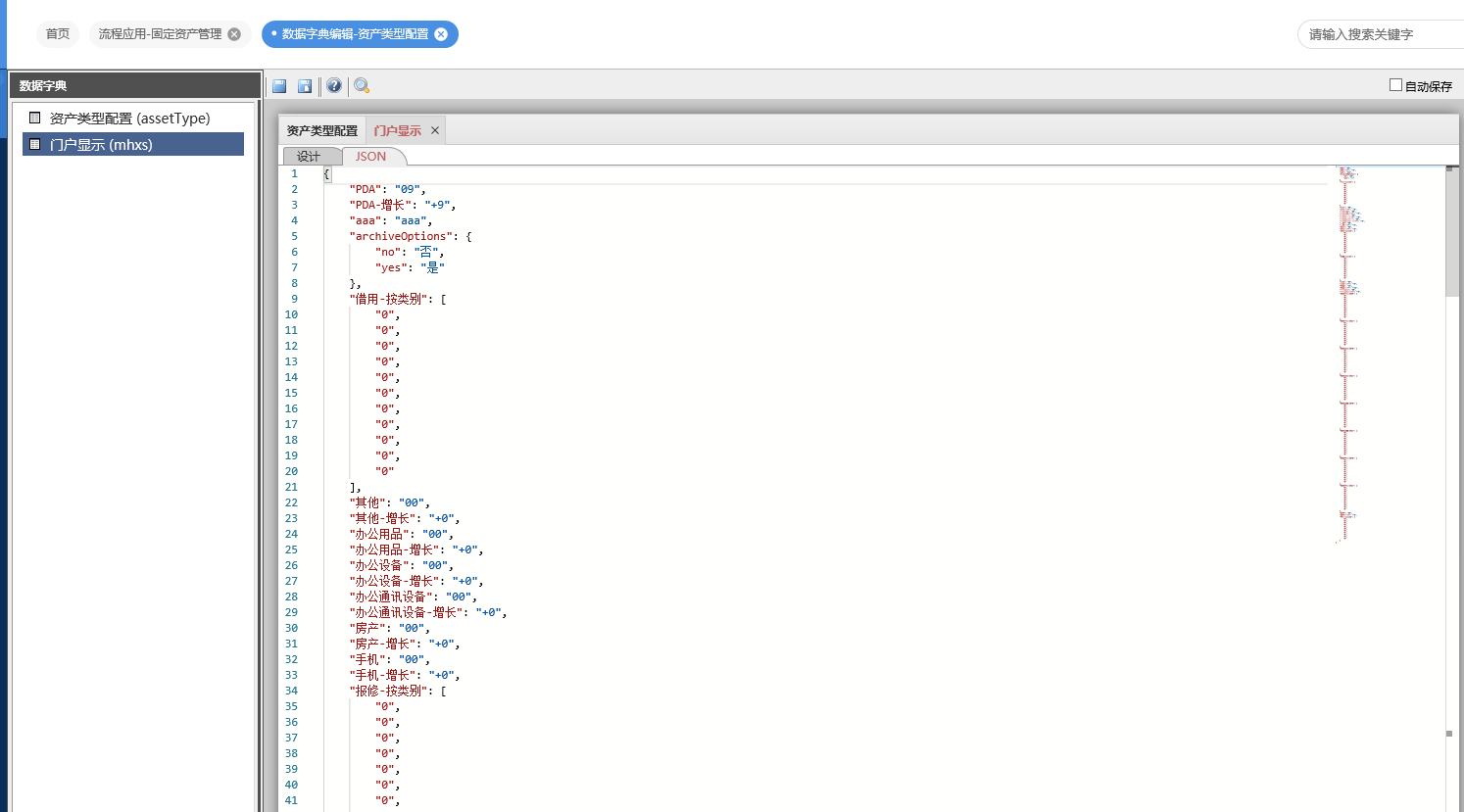Click the line "房产-增长": "+0"
Viewport: 1464px width, 812px height.
[x=405, y=644]
